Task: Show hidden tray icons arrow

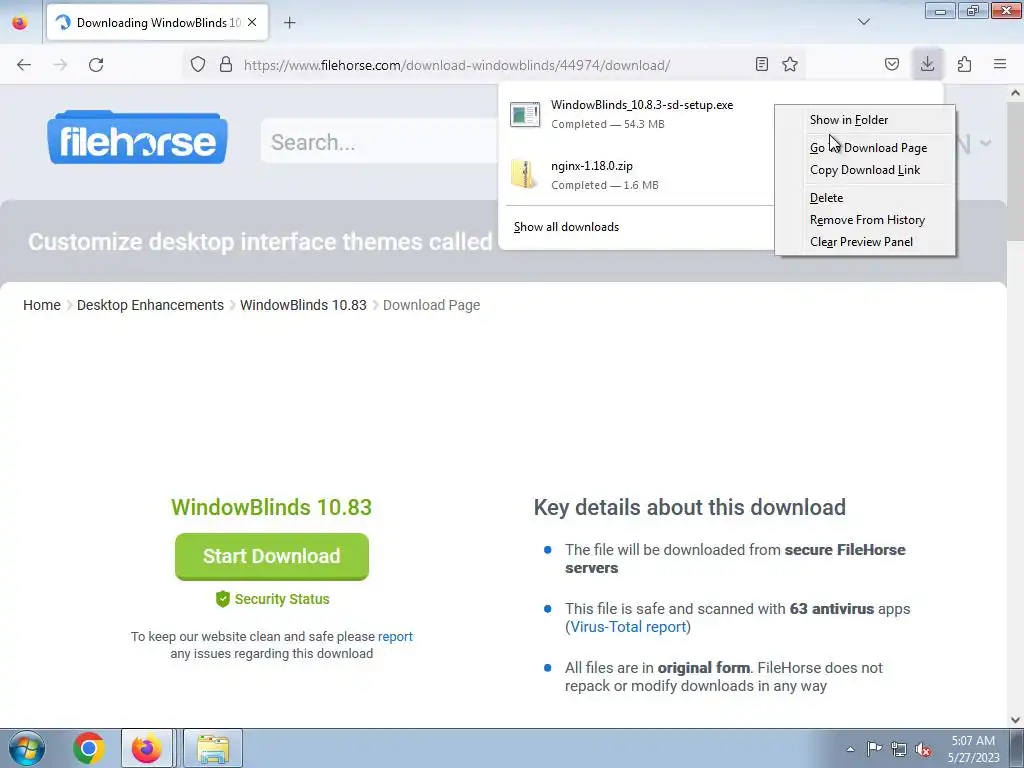Action: coord(850,749)
